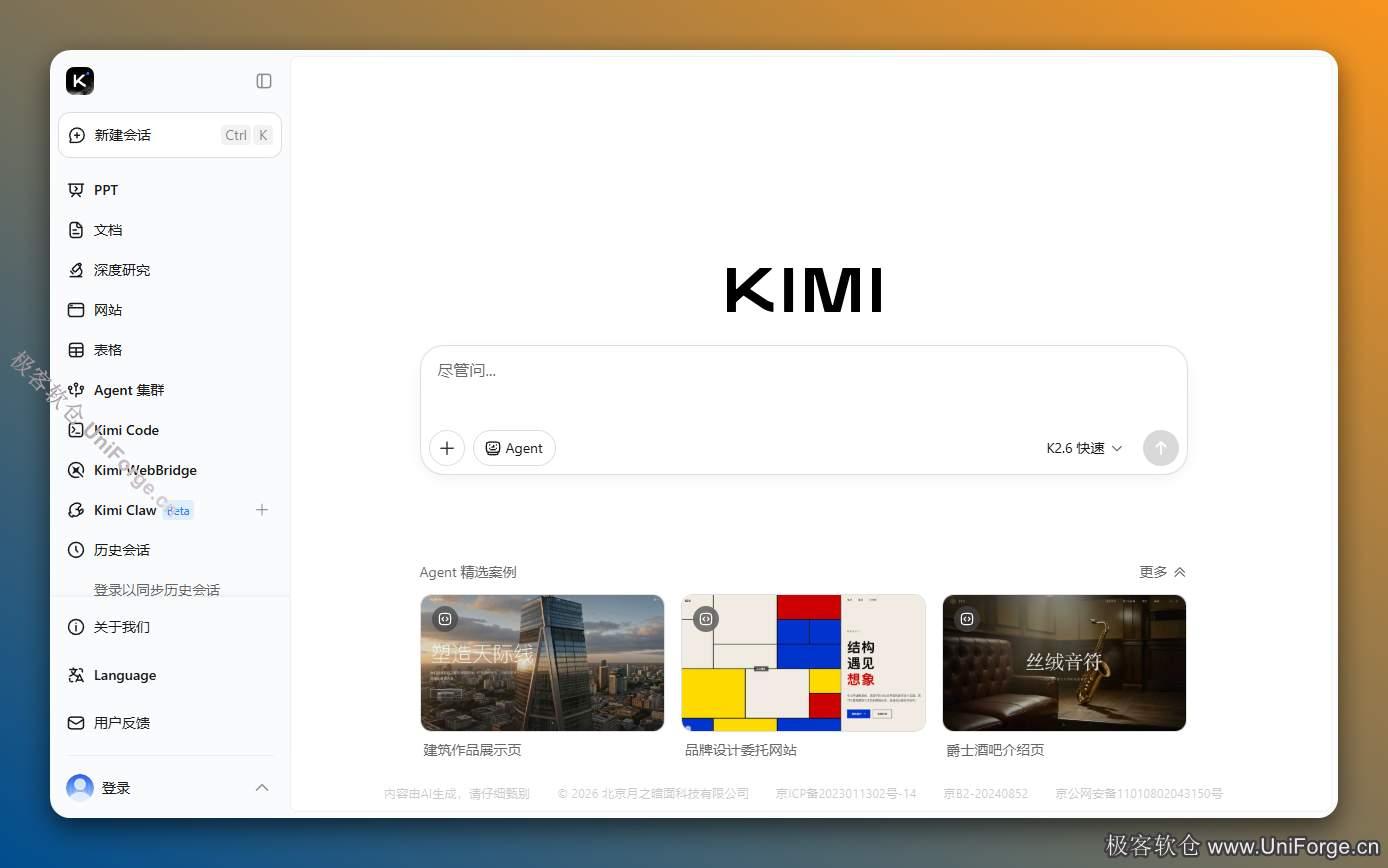Click the KIMI wordmark logo
This screenshot has height=868, width=1388.
804,290
